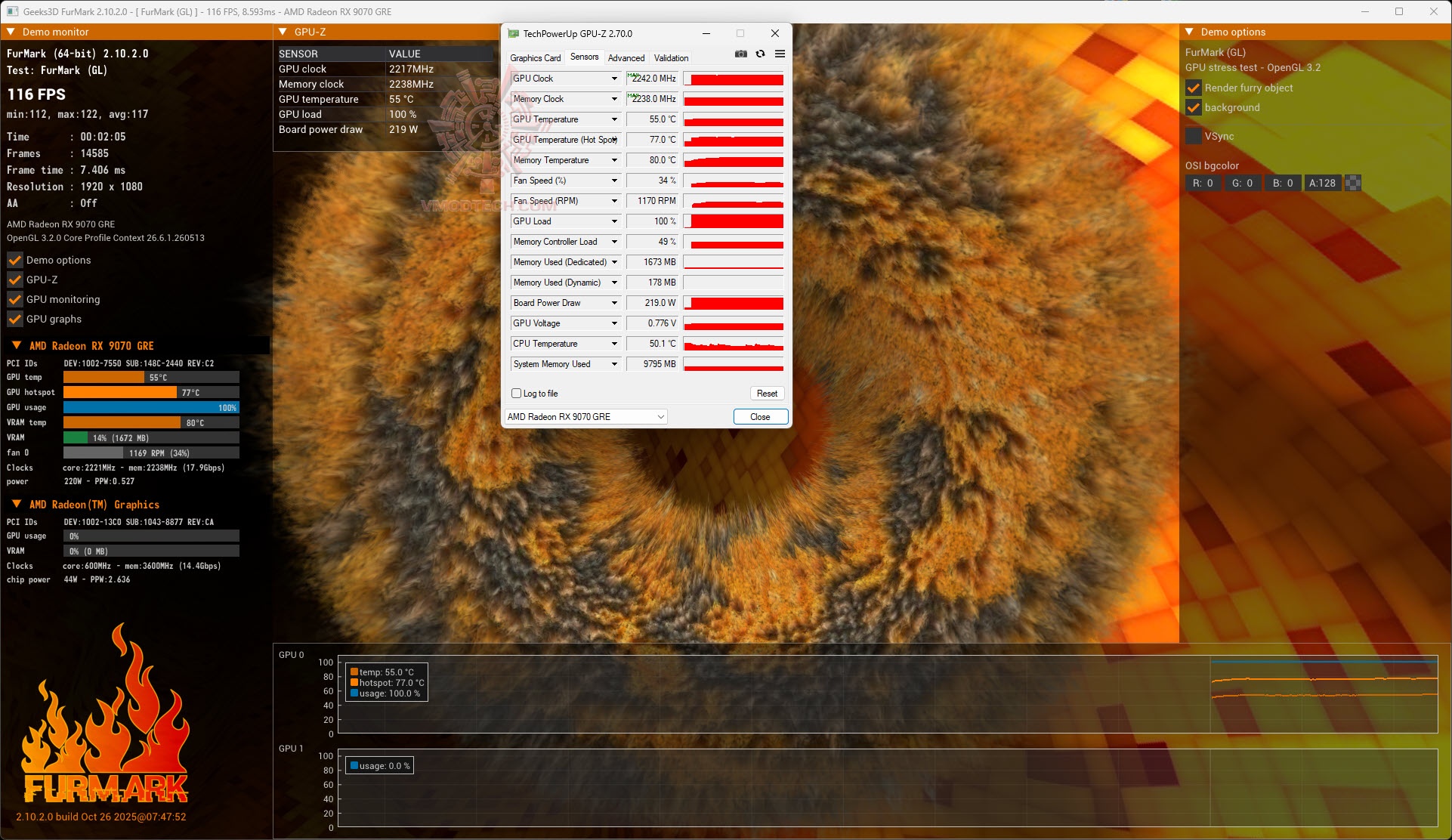
Task: Toggle the GPU graphs checkbox
Action: point(15,319)
